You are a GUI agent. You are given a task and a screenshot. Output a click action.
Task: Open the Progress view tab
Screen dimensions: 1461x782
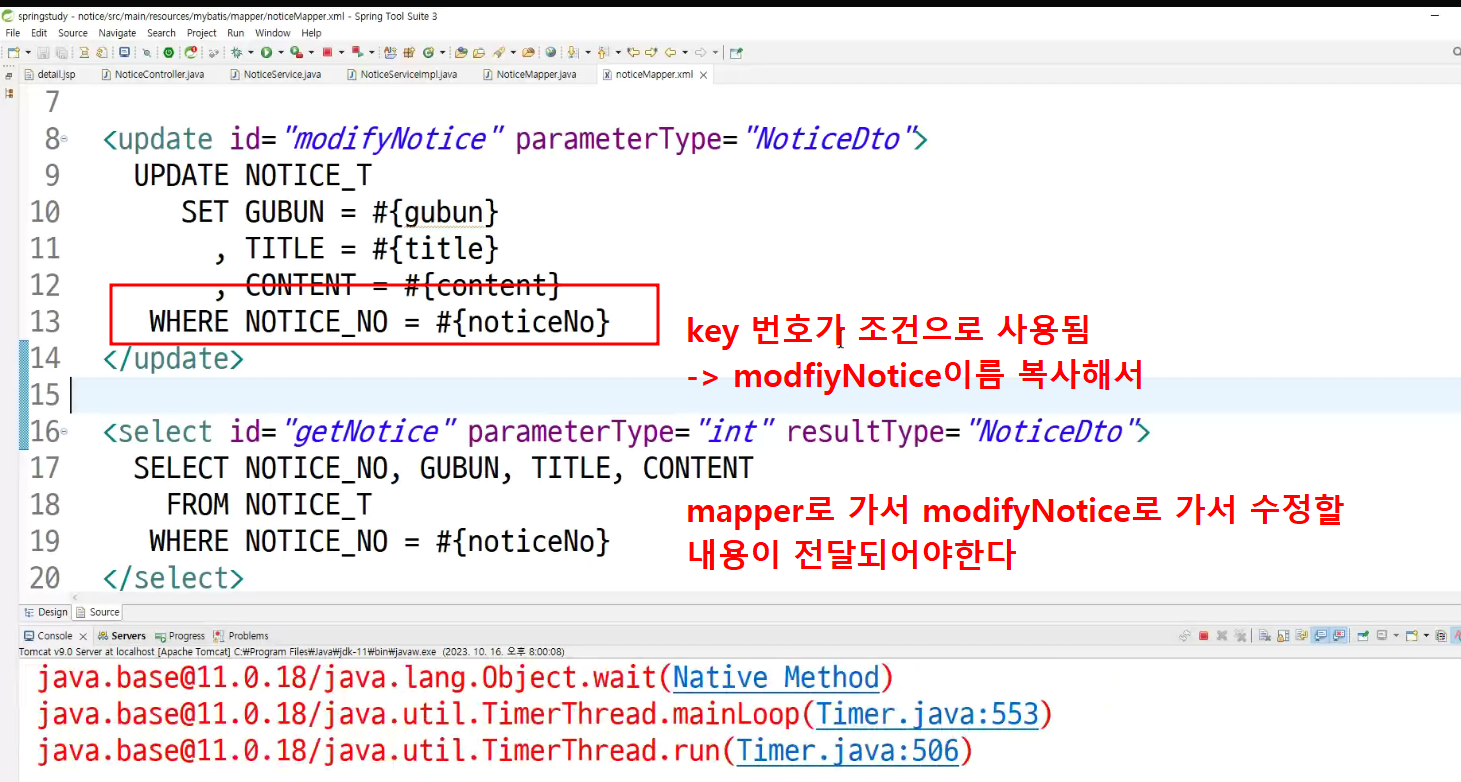(180, 636)
